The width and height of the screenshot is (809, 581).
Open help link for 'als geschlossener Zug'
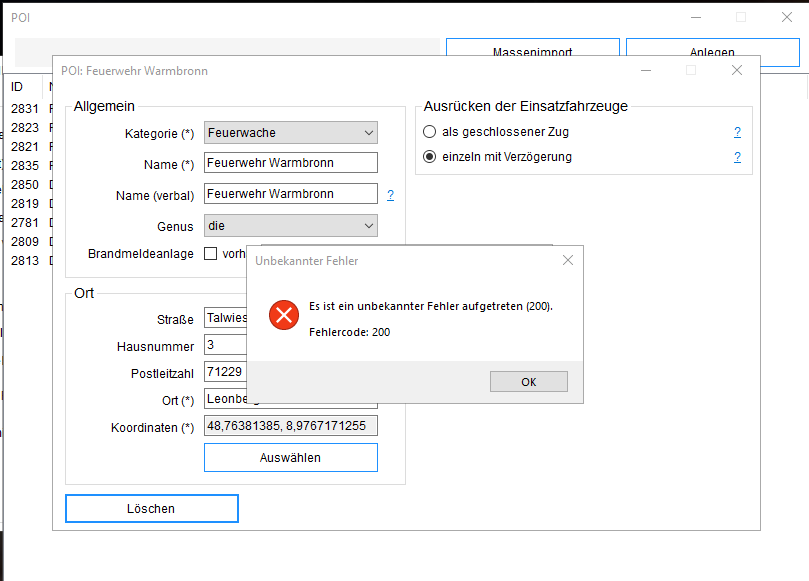737,132
